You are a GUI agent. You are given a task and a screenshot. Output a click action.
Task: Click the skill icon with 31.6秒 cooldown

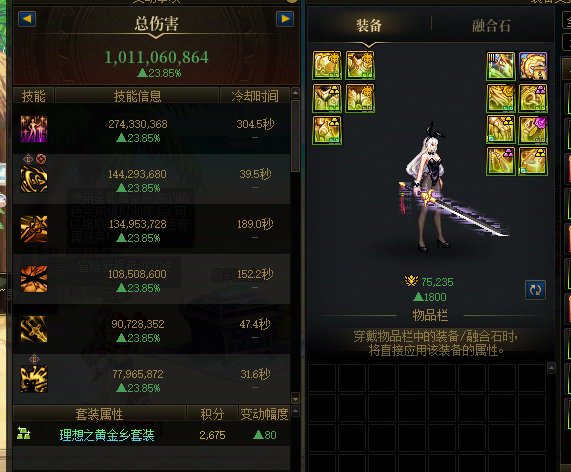[x=34, y=379]
